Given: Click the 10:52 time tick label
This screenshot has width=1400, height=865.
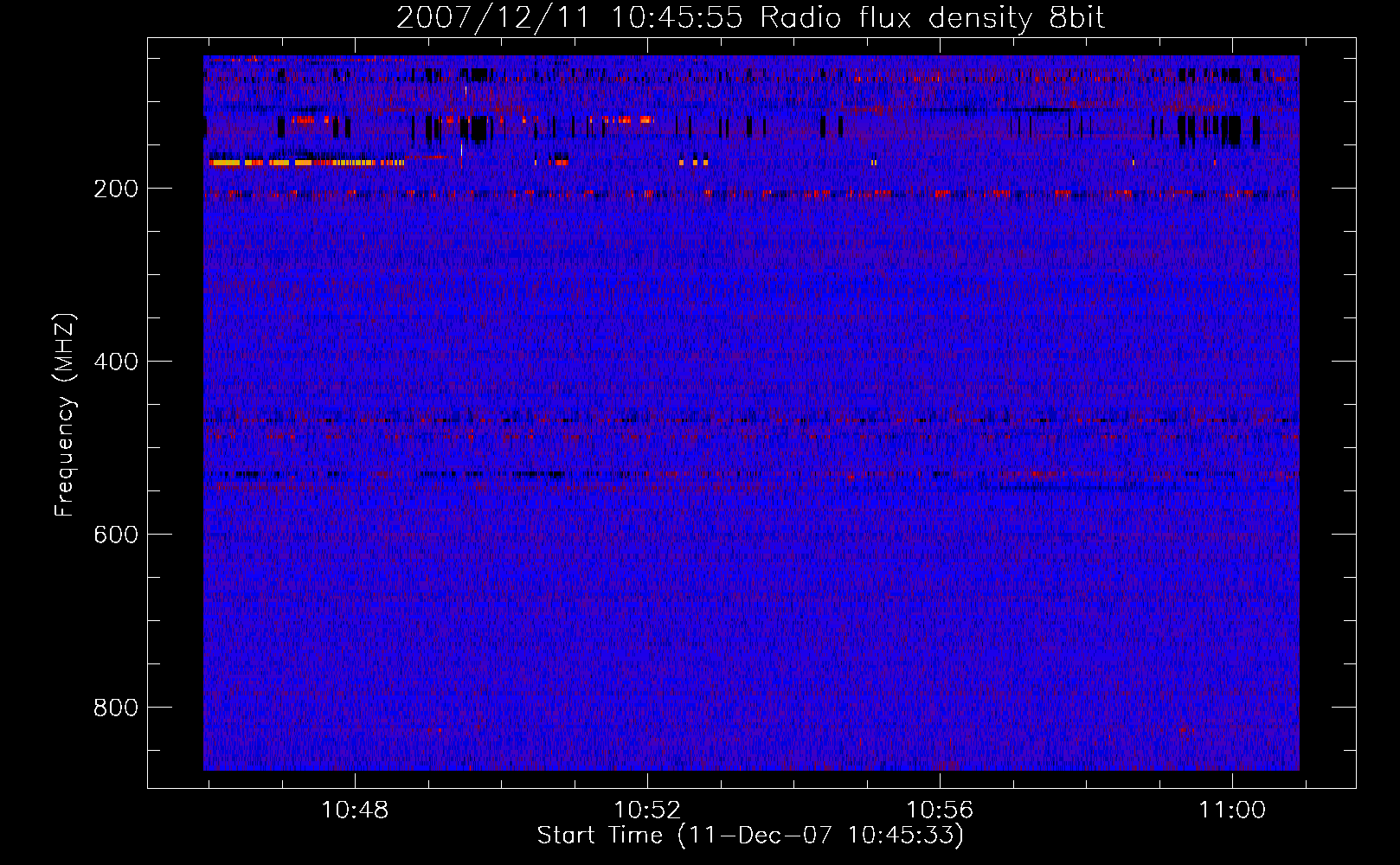Looking at the screenshot, I should (647, 811).
